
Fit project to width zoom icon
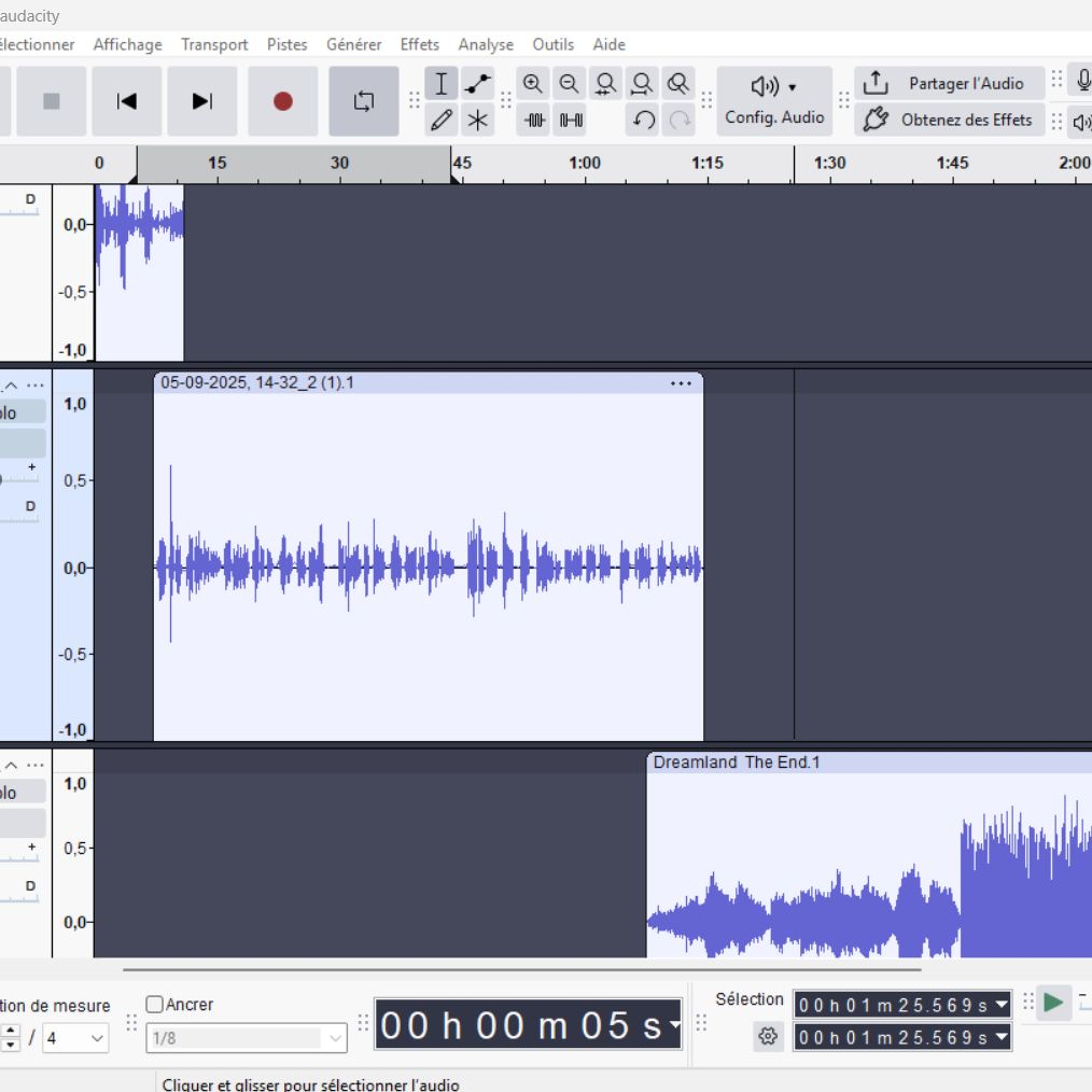pyautogui.click(x=641, y=84)
